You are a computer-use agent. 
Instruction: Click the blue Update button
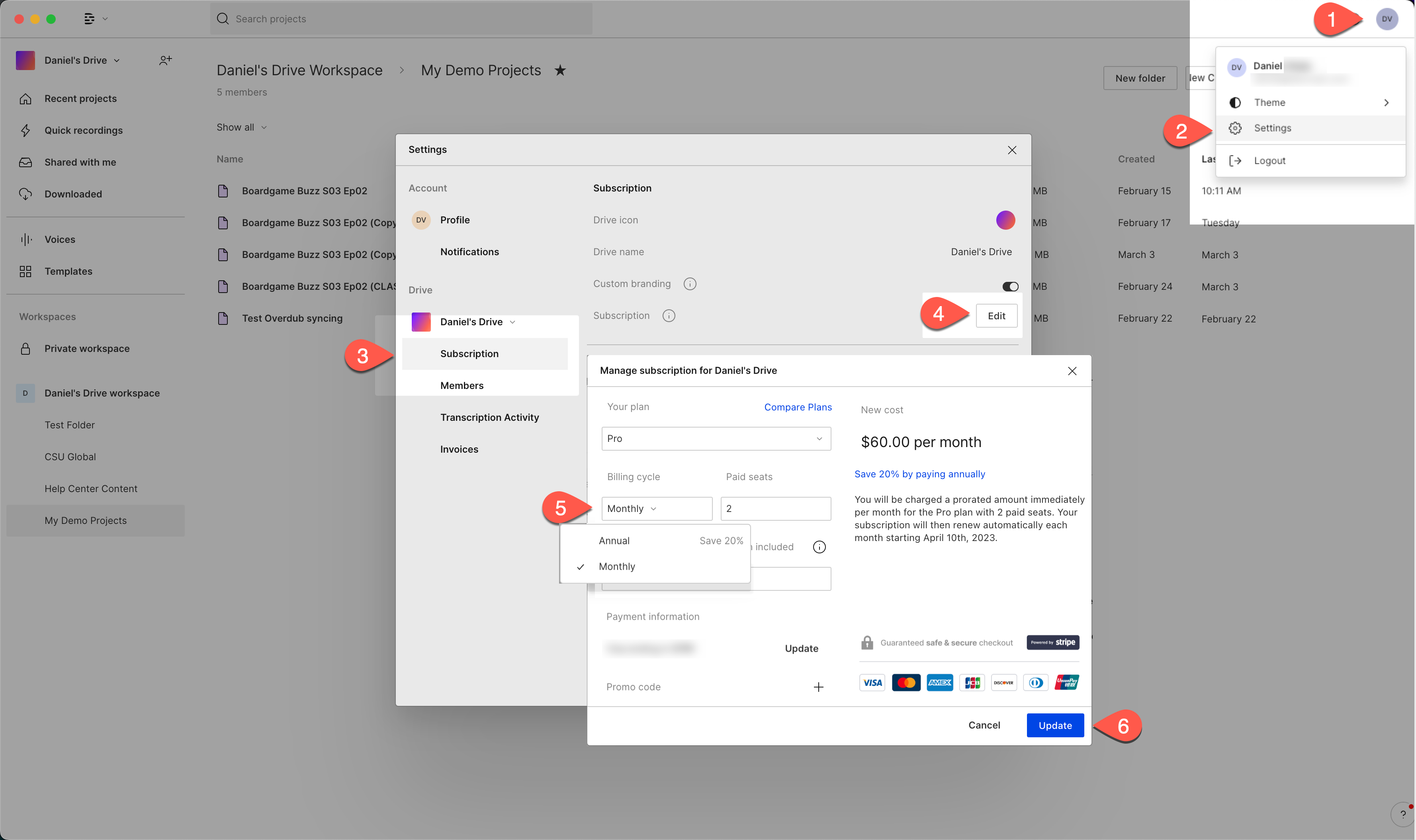point(1055,725)
